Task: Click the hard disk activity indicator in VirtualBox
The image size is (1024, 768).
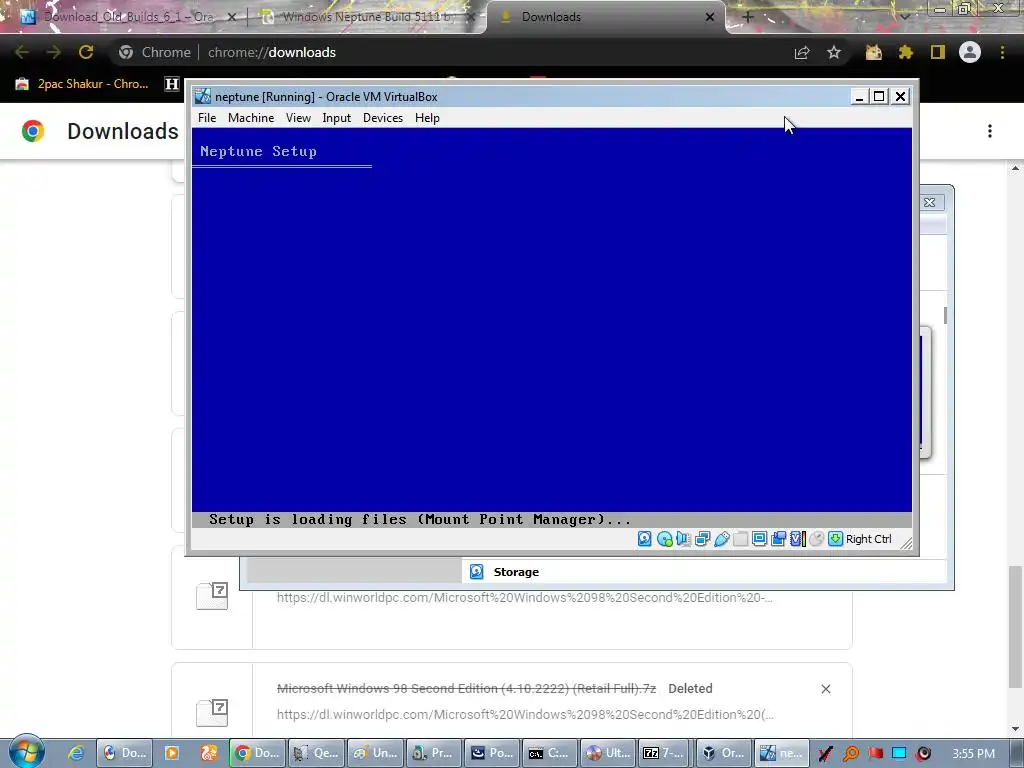Action: click(x=645, y=539)
